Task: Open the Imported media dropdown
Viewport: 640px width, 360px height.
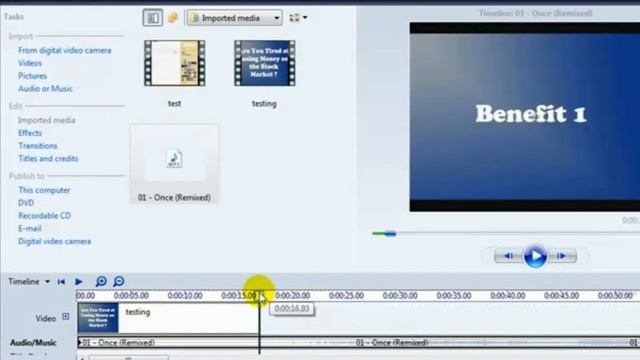Action: [235, 18]
